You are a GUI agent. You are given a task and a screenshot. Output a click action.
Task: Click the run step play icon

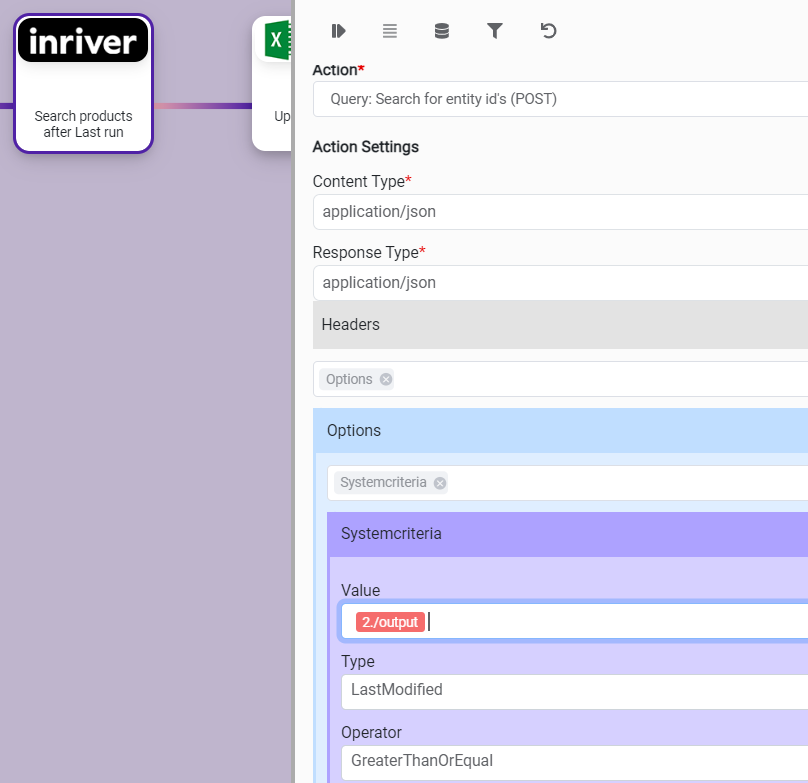[338, 31]
